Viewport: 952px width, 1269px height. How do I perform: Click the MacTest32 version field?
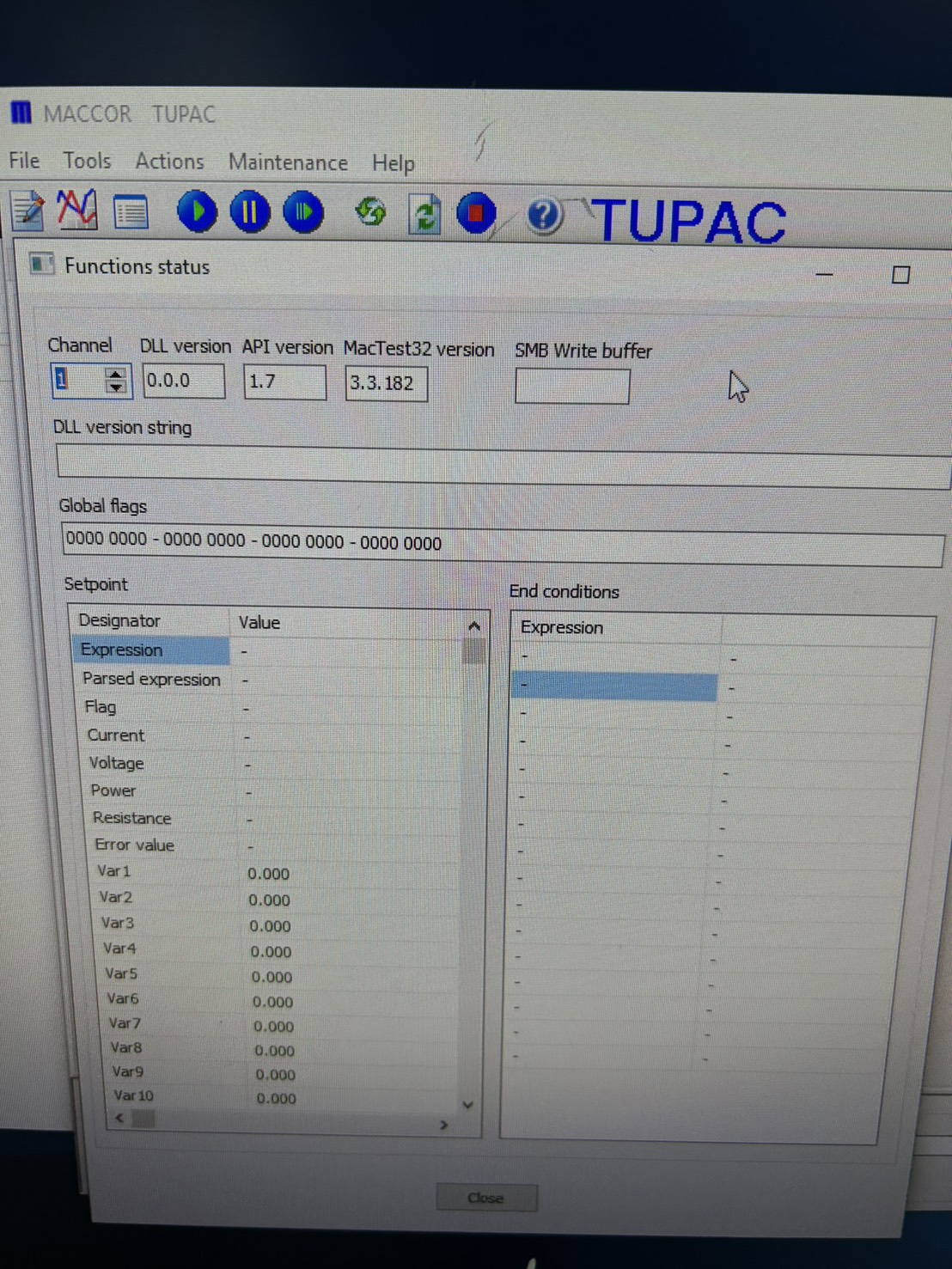tap(386, 383)
